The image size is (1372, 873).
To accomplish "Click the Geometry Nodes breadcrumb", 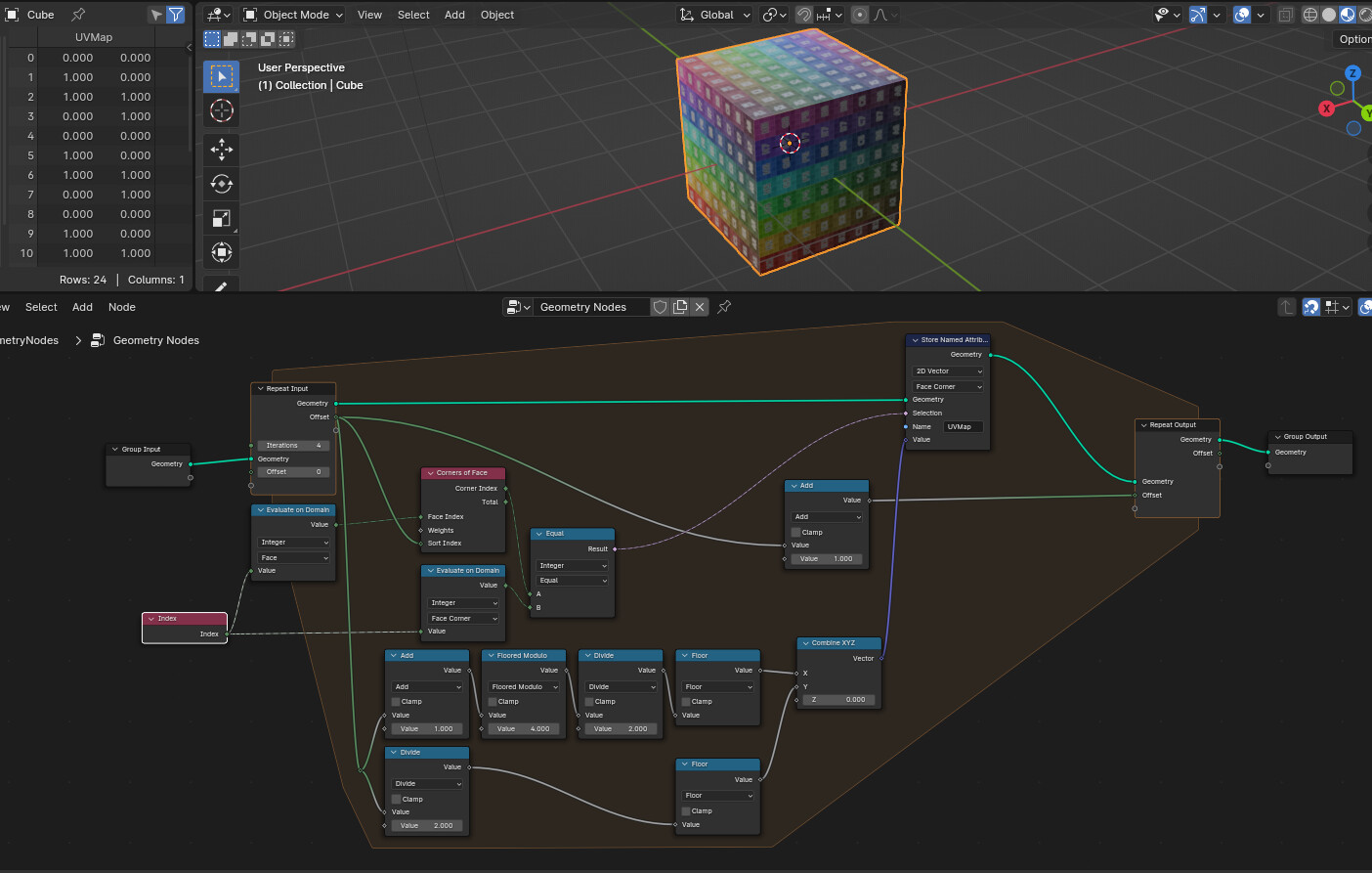I will (156, 340).
